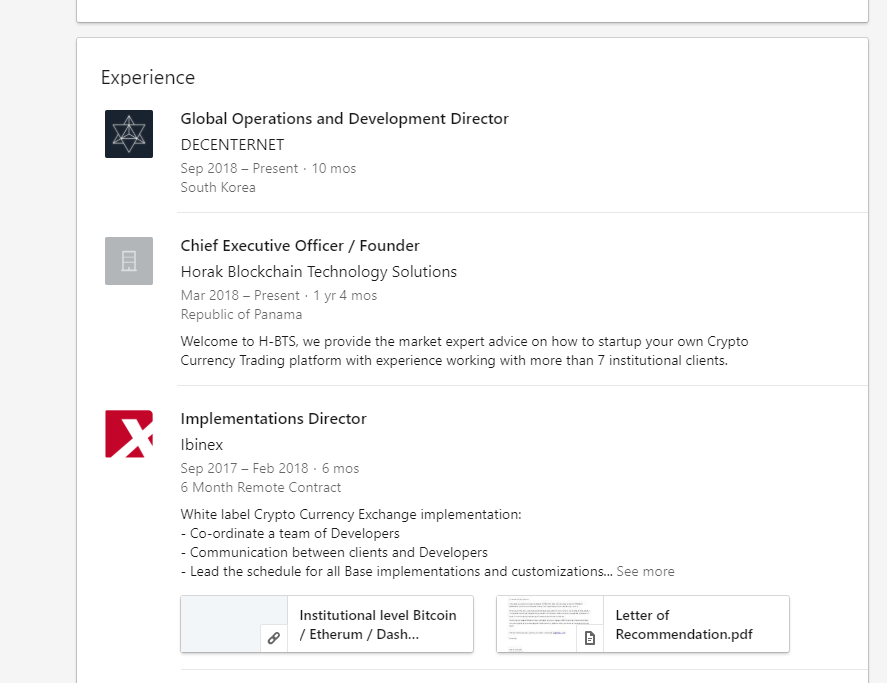The height and width of the screenshot is (683, 887).
Task: Click the Horak Blockchain placeholder building icon
Action: [x=129, y=261]
